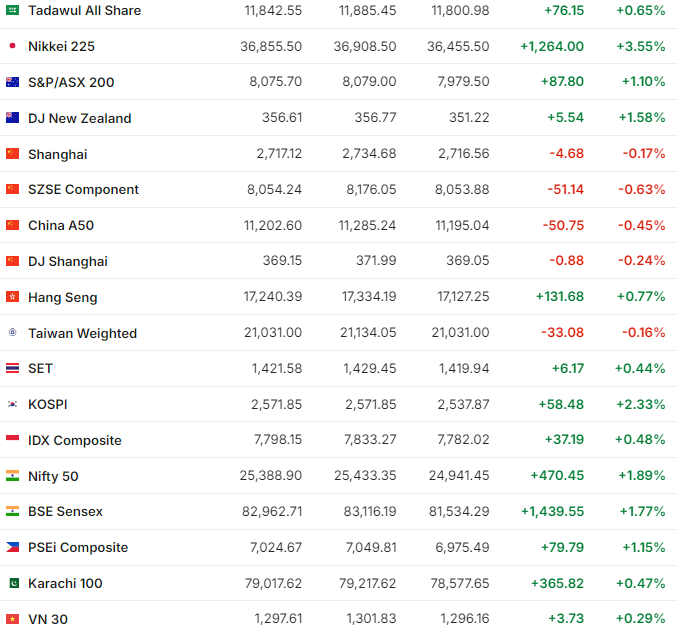Viewport: 677px width, 635px height.
Task: Click the Australian flag icon beside S&P/ASX 200
Action: tap(12, 82)
